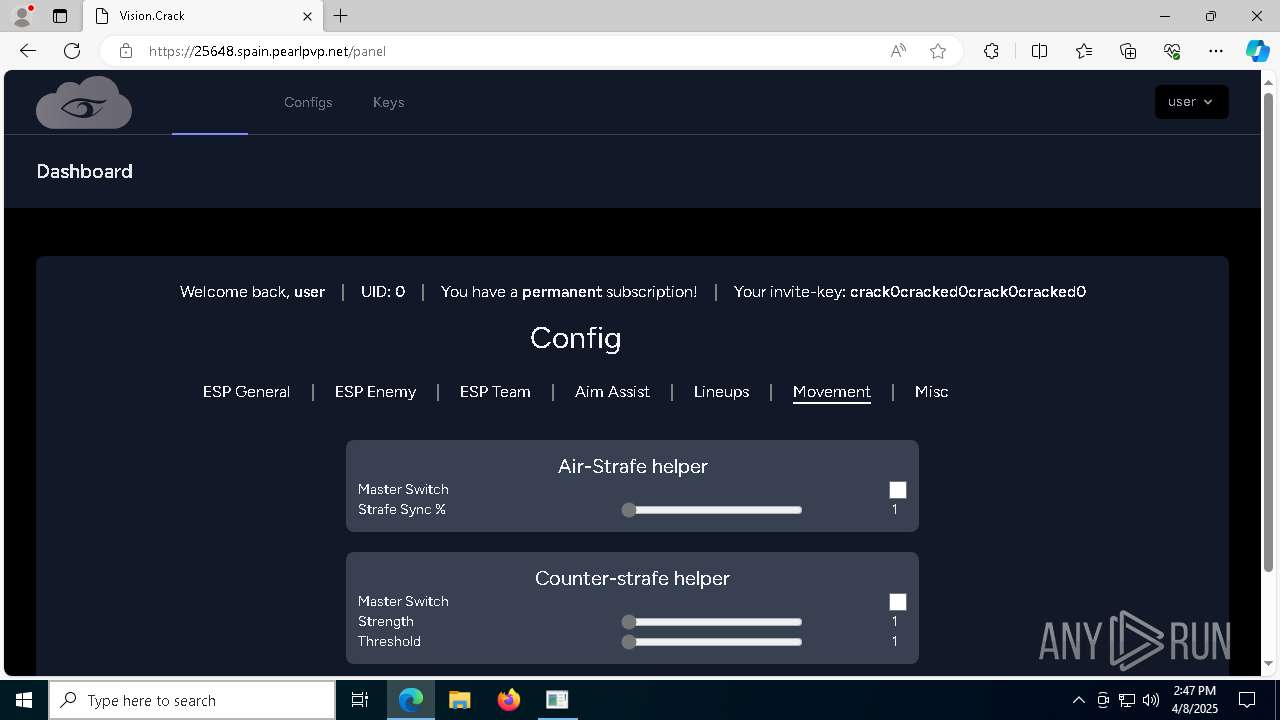The height and width of the screenshot is (720, 1280).
Task: Switch to ESP Team tab
Action: (495, 392)
